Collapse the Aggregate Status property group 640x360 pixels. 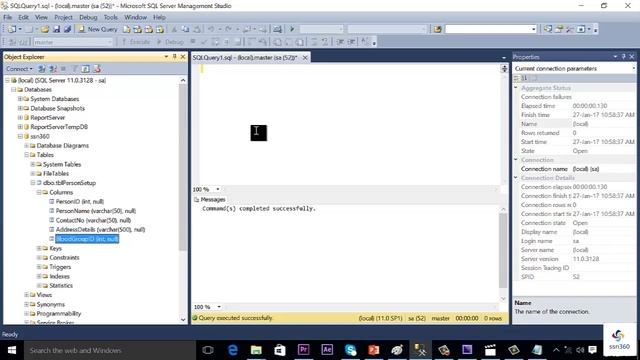coord(516,88)
